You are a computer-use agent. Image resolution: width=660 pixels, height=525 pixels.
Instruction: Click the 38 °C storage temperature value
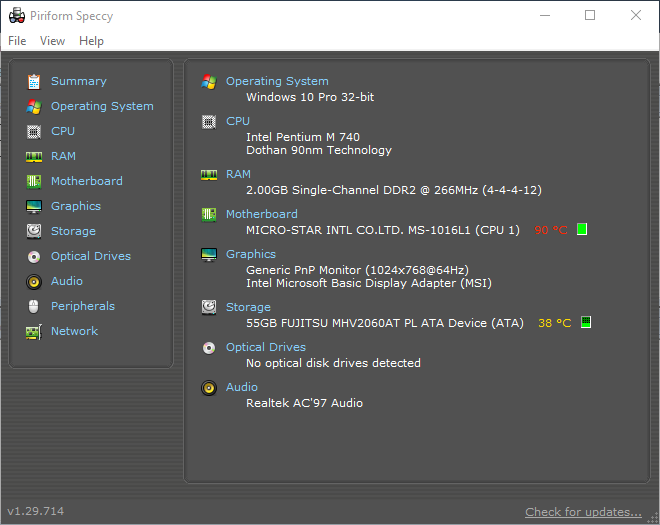(x=555, y=323)
